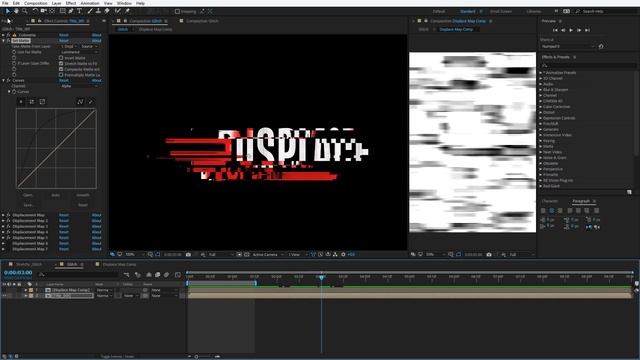This screenshot has width=640, height=360.
Task: Open the Curves Channel Alpha dropdown
Action: click(80, 86)
